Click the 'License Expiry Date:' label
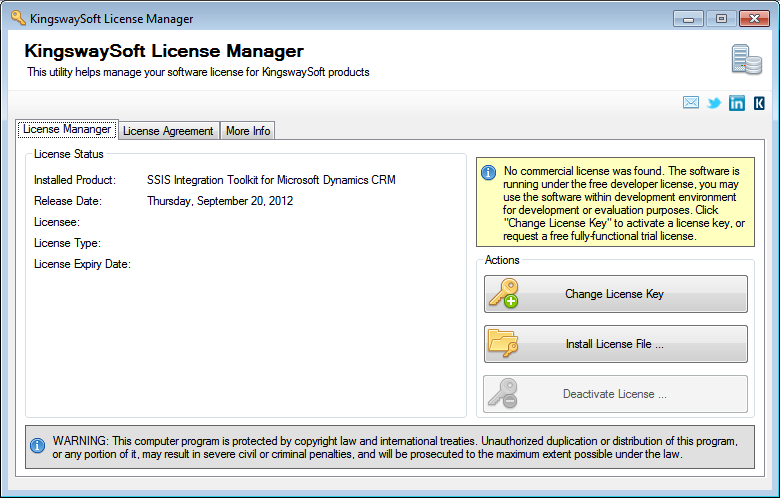The height and width of the screenshot is (498, 780). pos(82,264)
